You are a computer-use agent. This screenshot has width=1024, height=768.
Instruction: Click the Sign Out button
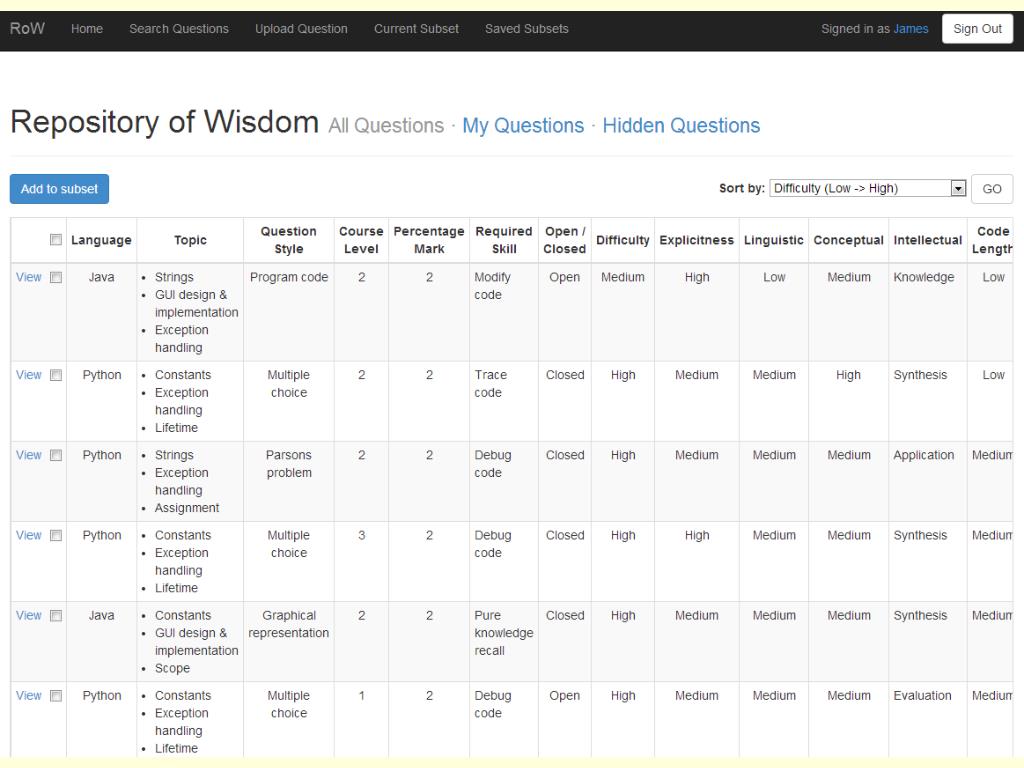pos(977,29)
